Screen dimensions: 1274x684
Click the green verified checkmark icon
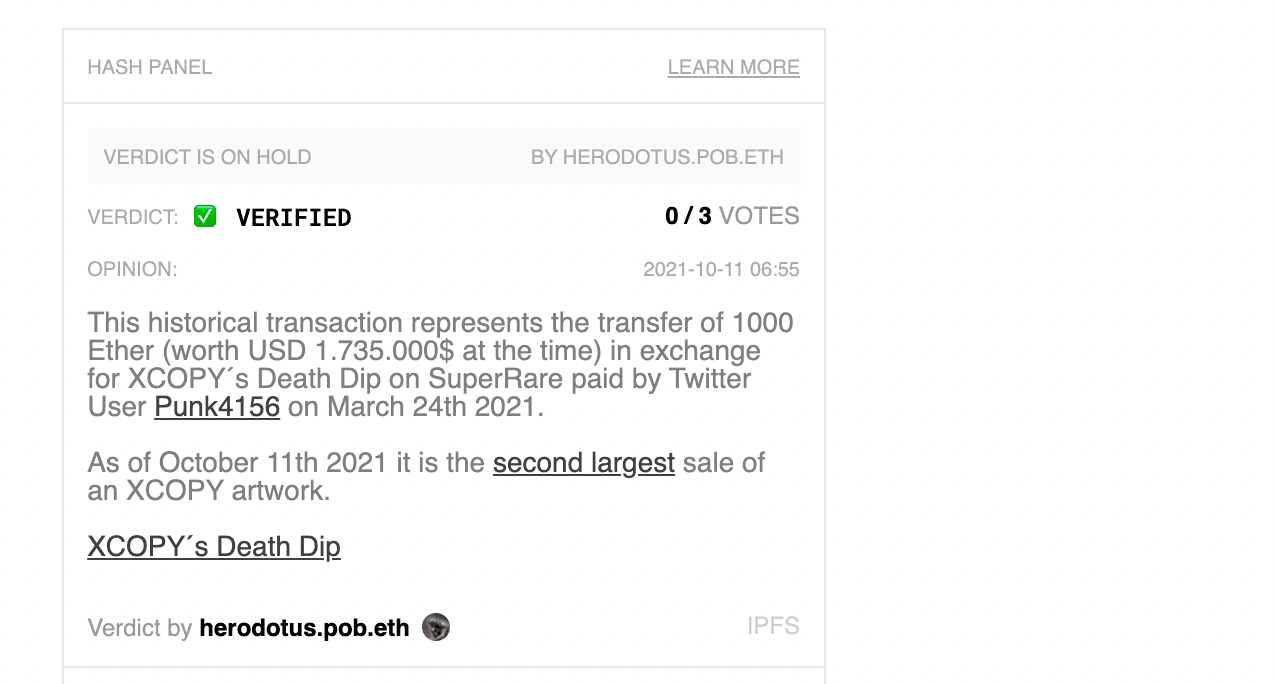(205, 216)
